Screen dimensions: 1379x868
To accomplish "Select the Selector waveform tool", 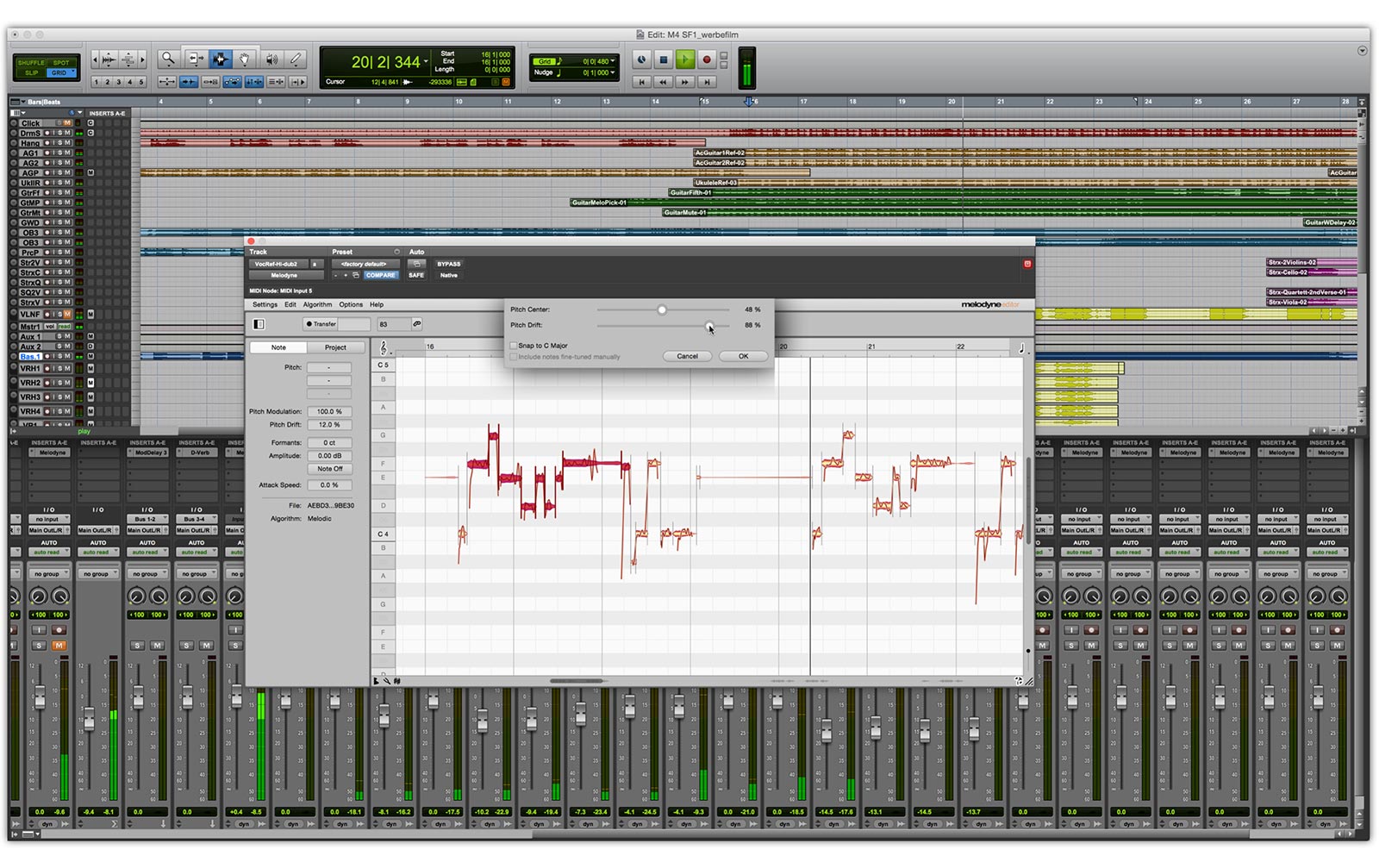I will pos(221,59).
